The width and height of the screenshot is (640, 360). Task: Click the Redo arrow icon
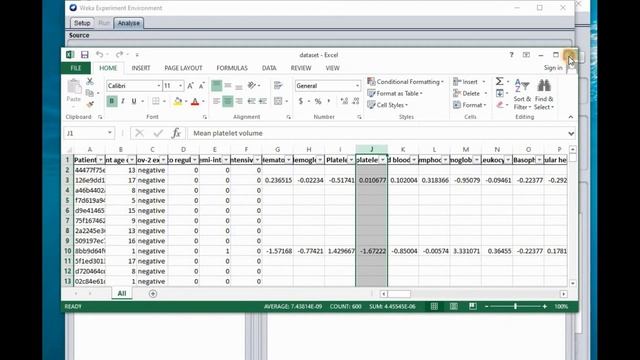tap(119, 54)
